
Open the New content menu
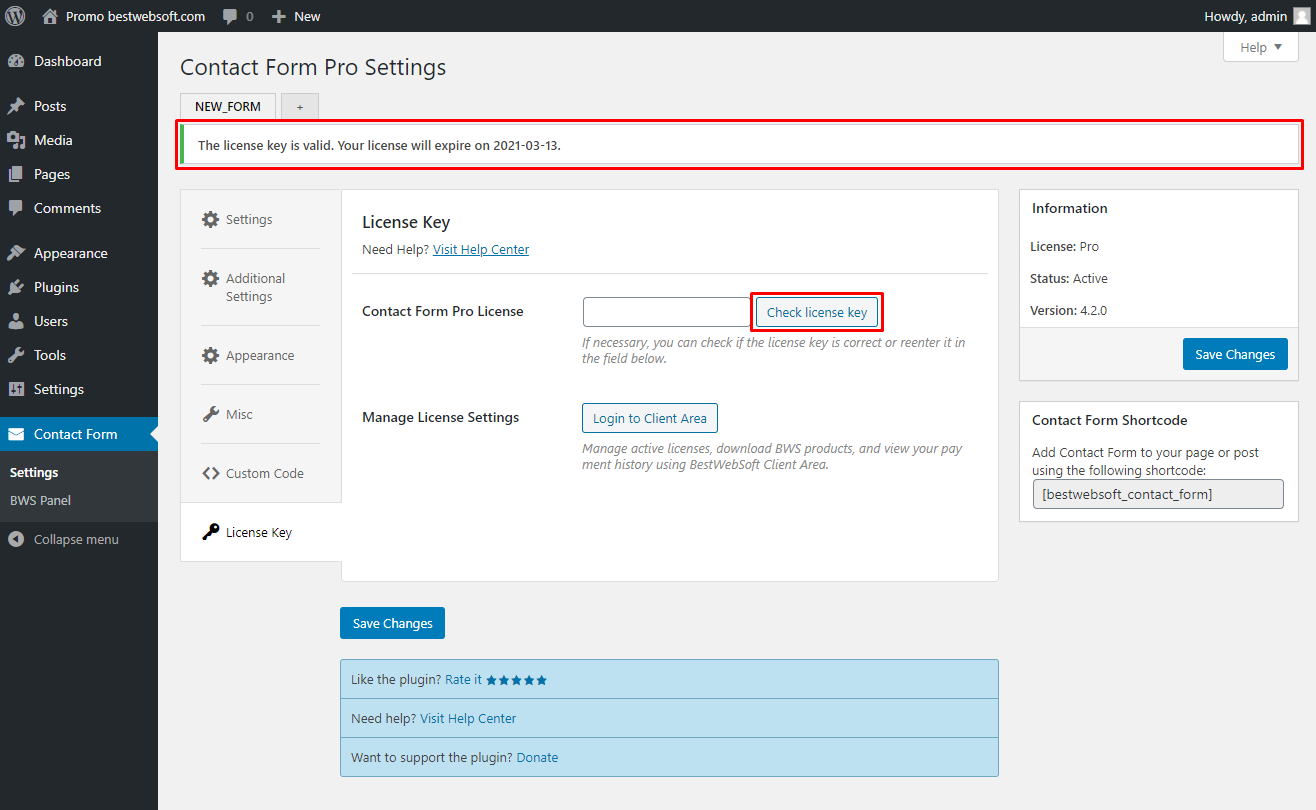296,16
